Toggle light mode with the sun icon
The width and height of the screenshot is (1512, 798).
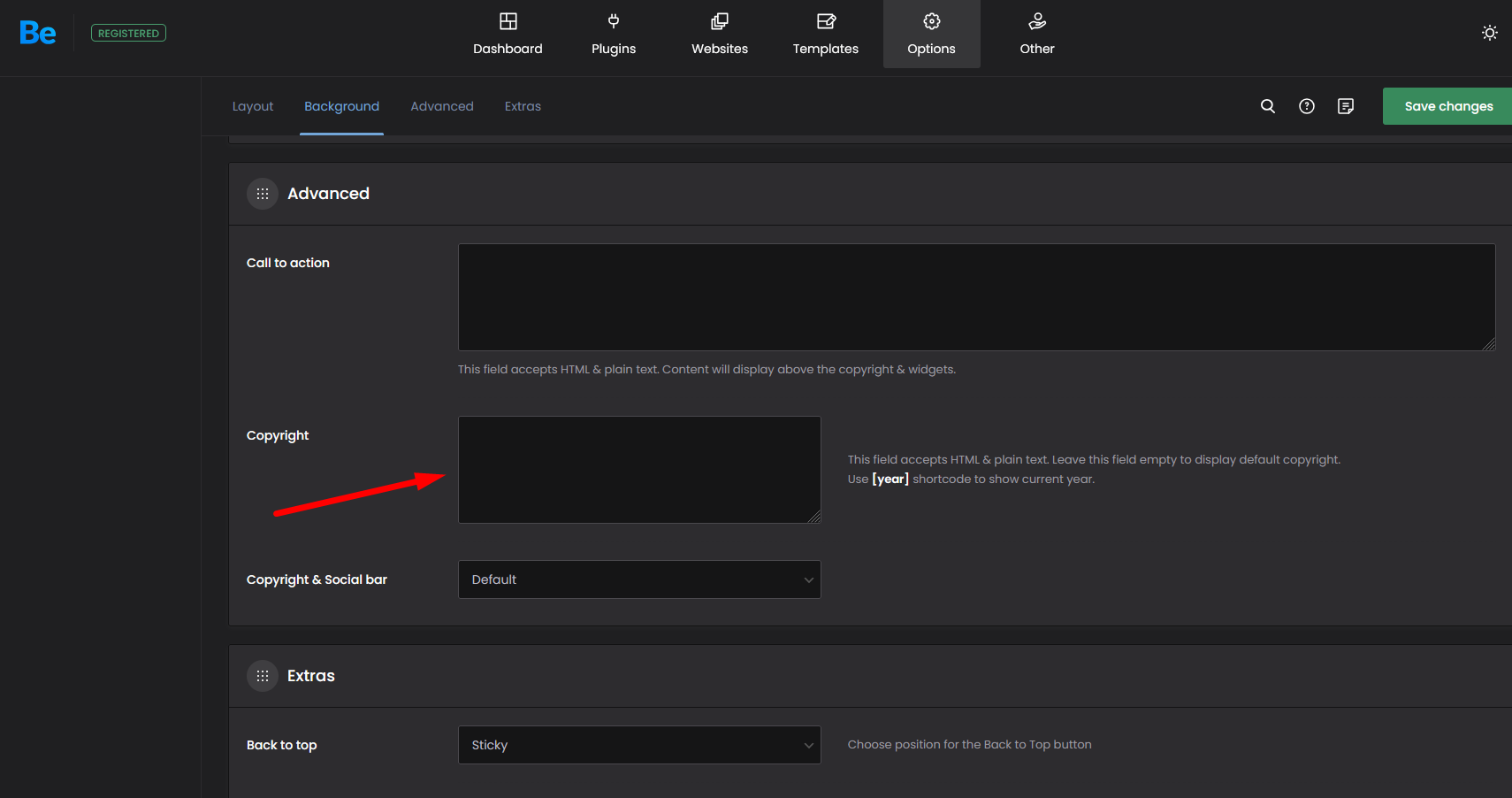(x=1490, y=33)
